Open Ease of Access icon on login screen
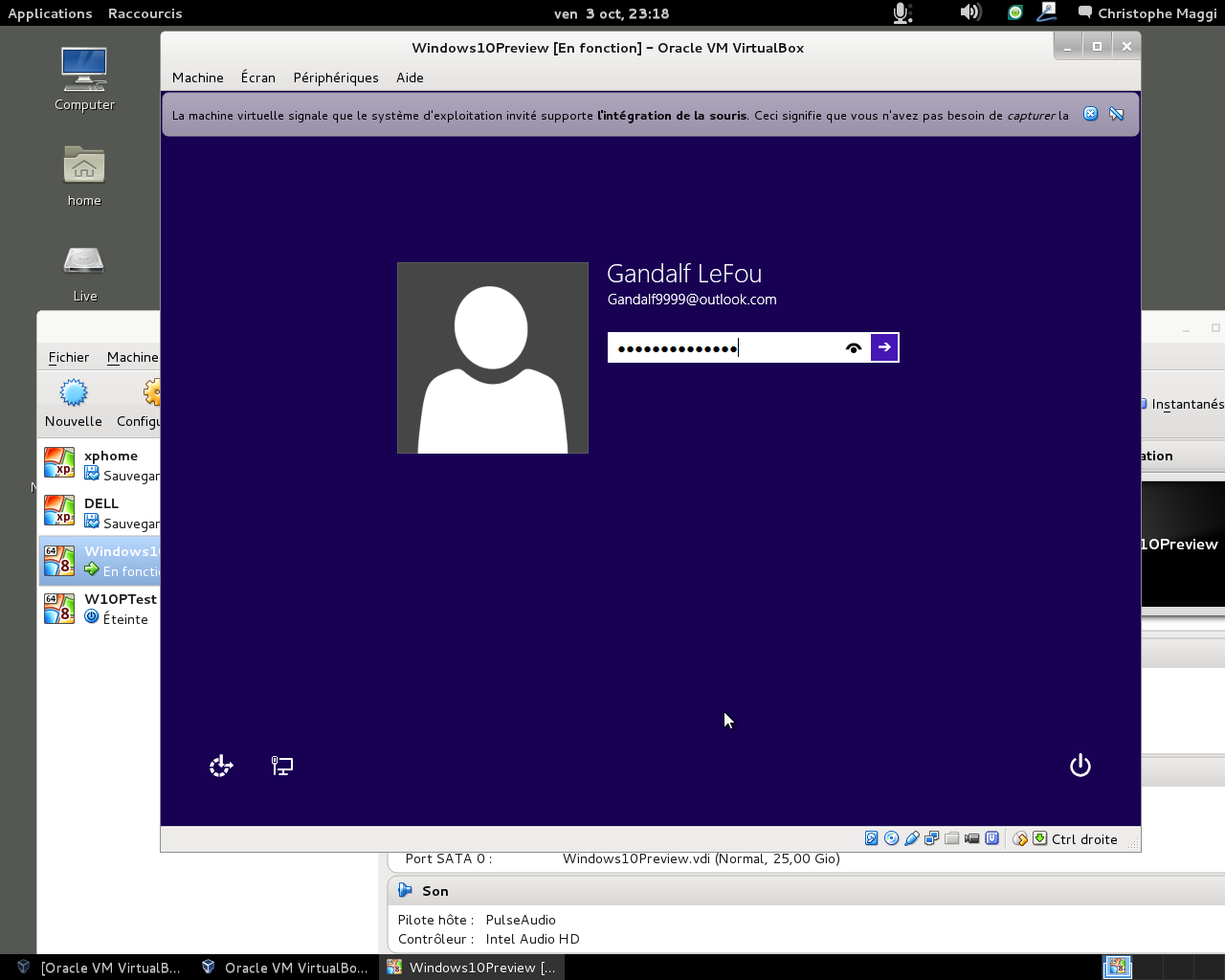The image size is (1225, 980). point(221,766)
